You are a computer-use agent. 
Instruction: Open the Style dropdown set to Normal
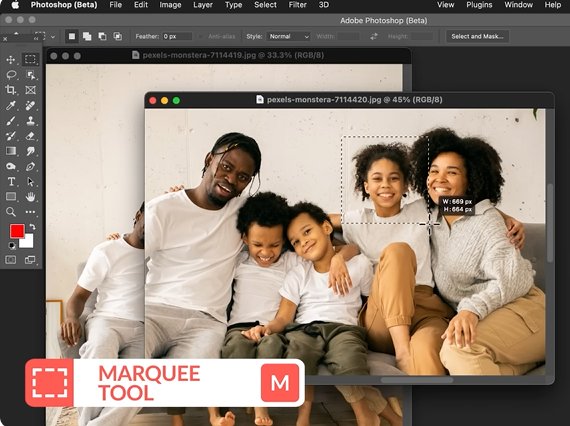click(x=289, y=36)
